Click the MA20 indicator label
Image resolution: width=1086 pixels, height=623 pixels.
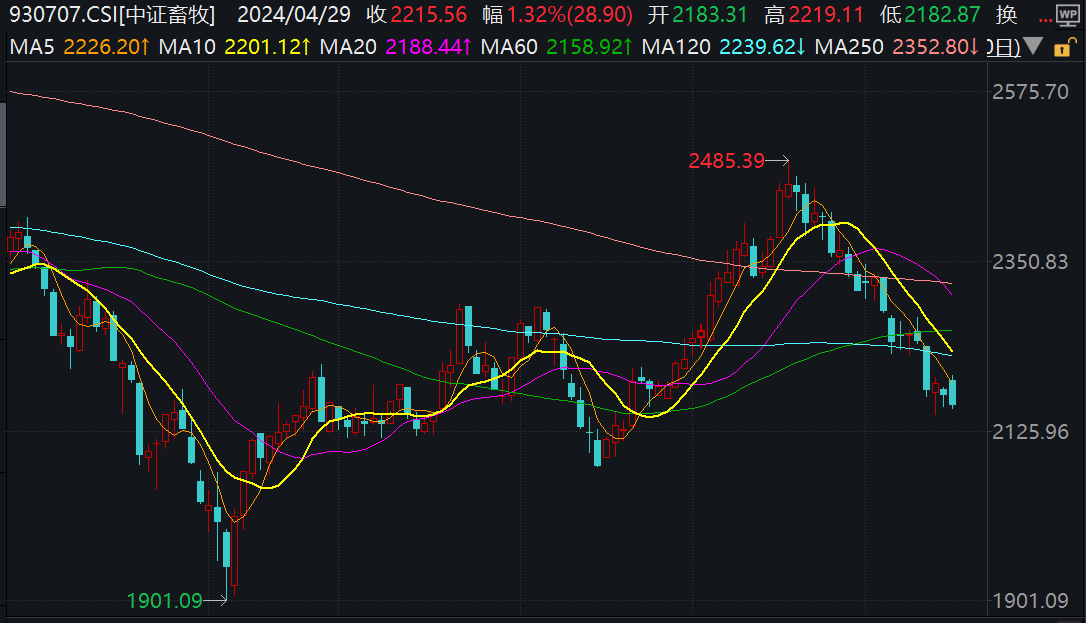point(348,47)
